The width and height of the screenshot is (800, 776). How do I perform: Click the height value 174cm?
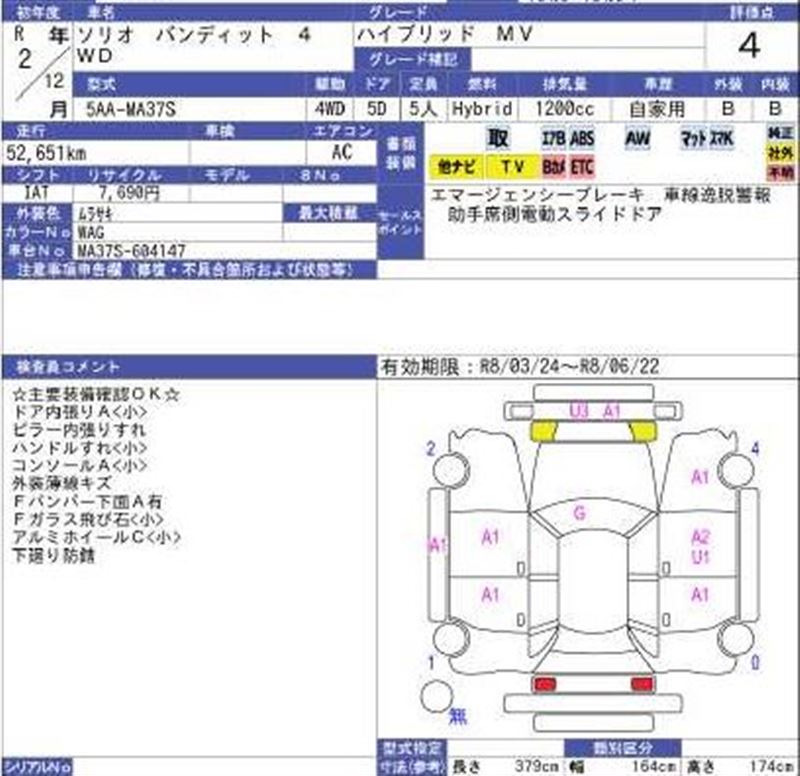point(771,766)
